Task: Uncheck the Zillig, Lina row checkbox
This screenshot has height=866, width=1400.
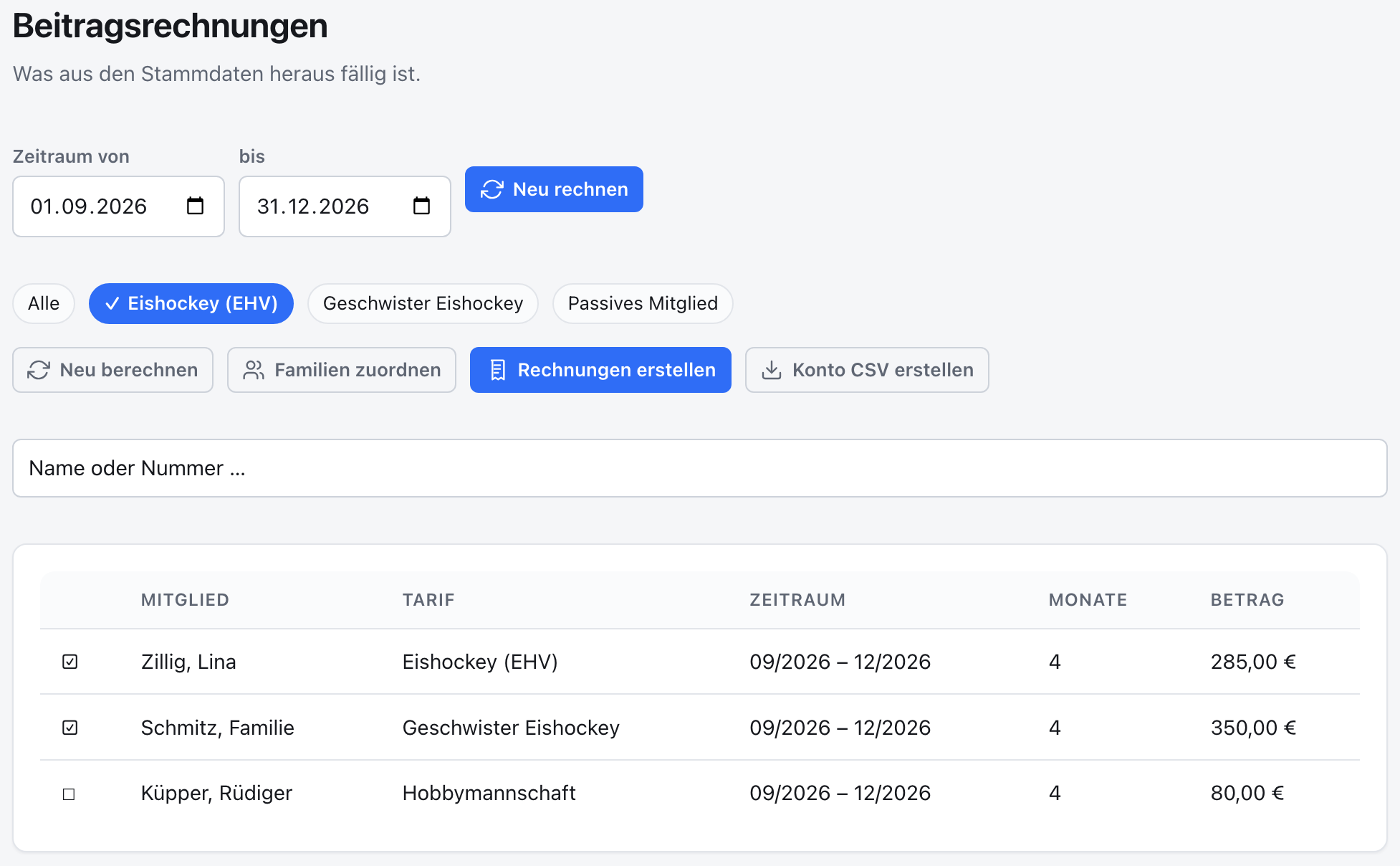Action: (69, 662)
